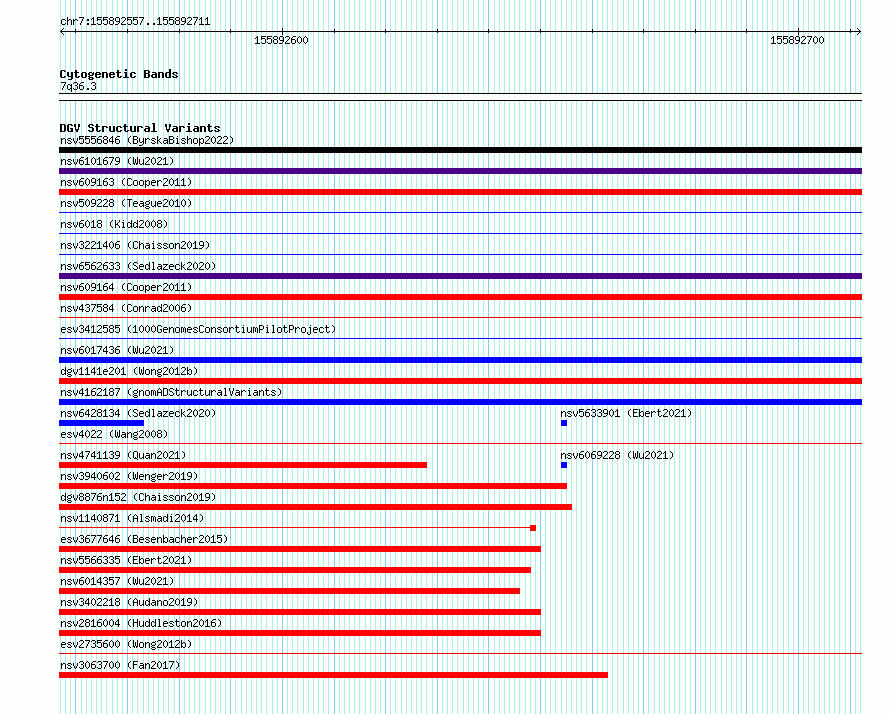This screenshot has width=890, height=714.
Task: Click the 7q36.3 band label
Action: [x=78, y=86]
